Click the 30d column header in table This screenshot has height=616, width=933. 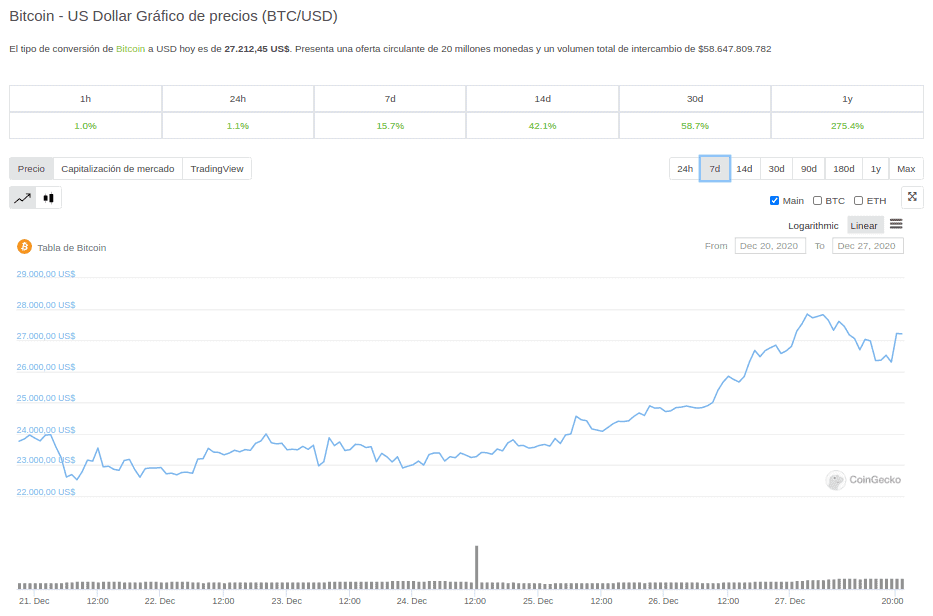point(695,99)
